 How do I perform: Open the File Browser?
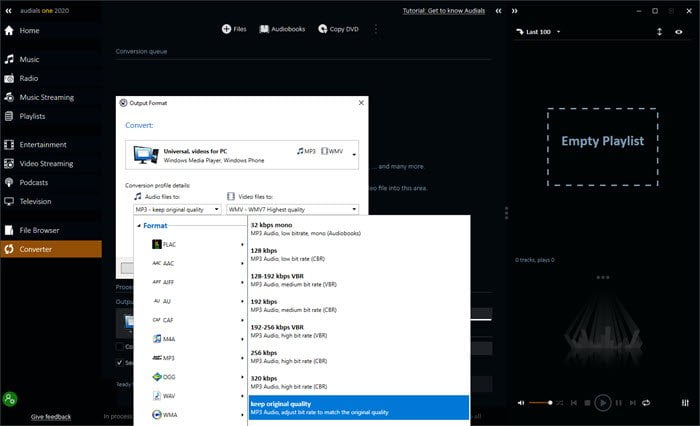pyautogui.click(x=51, y=230)
